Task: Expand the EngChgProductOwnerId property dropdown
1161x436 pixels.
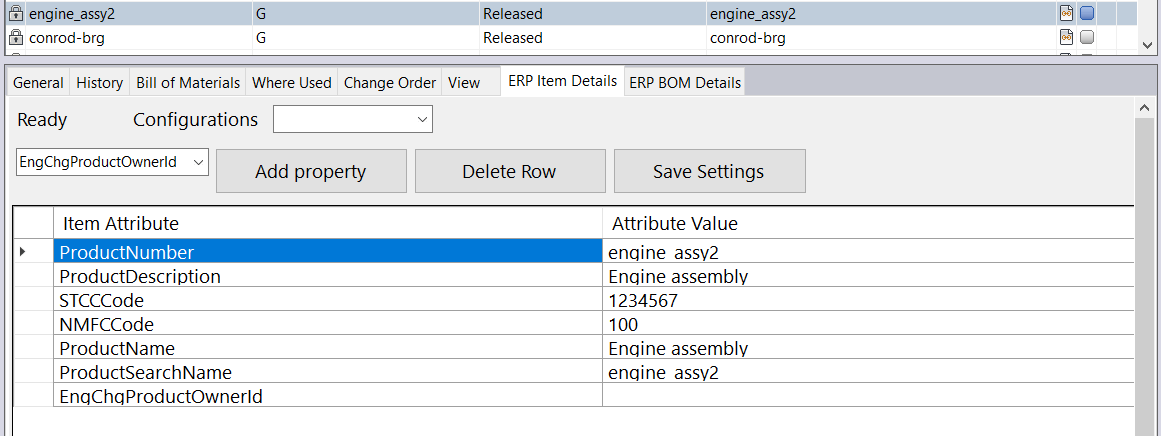Action: [197, 162]
